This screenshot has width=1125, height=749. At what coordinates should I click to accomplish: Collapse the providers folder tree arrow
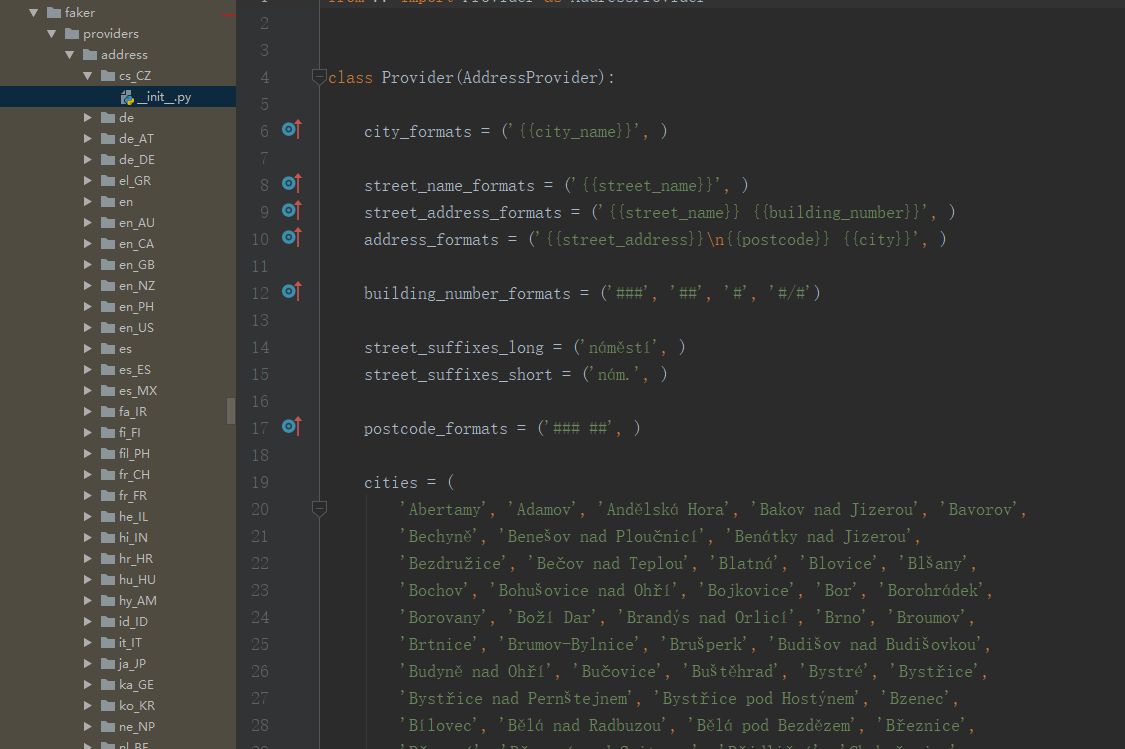(x=52, y=34)
